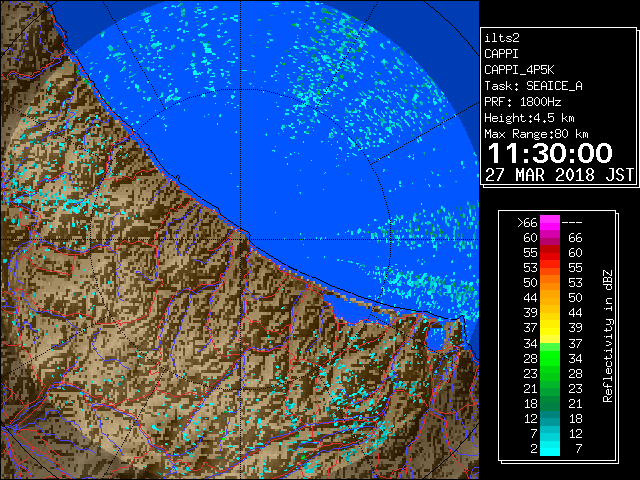This screenshot has height=480, width=640.
Task: Click the "Max Range:80 km" text
Action: pyautogui.click(x=536, y=134)
